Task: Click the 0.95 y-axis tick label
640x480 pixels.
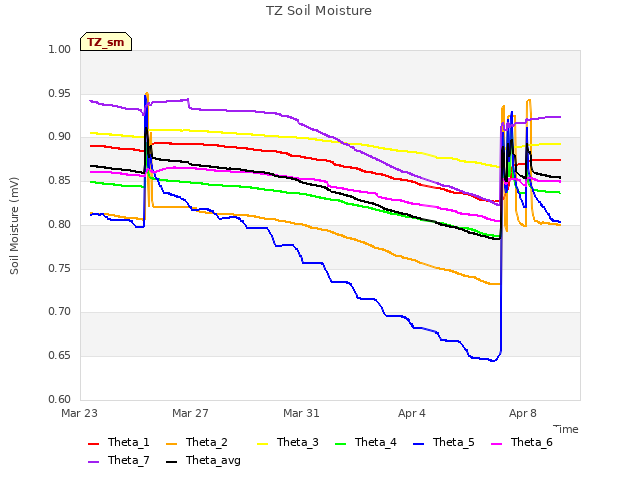Action: click(x=60, y=93)
